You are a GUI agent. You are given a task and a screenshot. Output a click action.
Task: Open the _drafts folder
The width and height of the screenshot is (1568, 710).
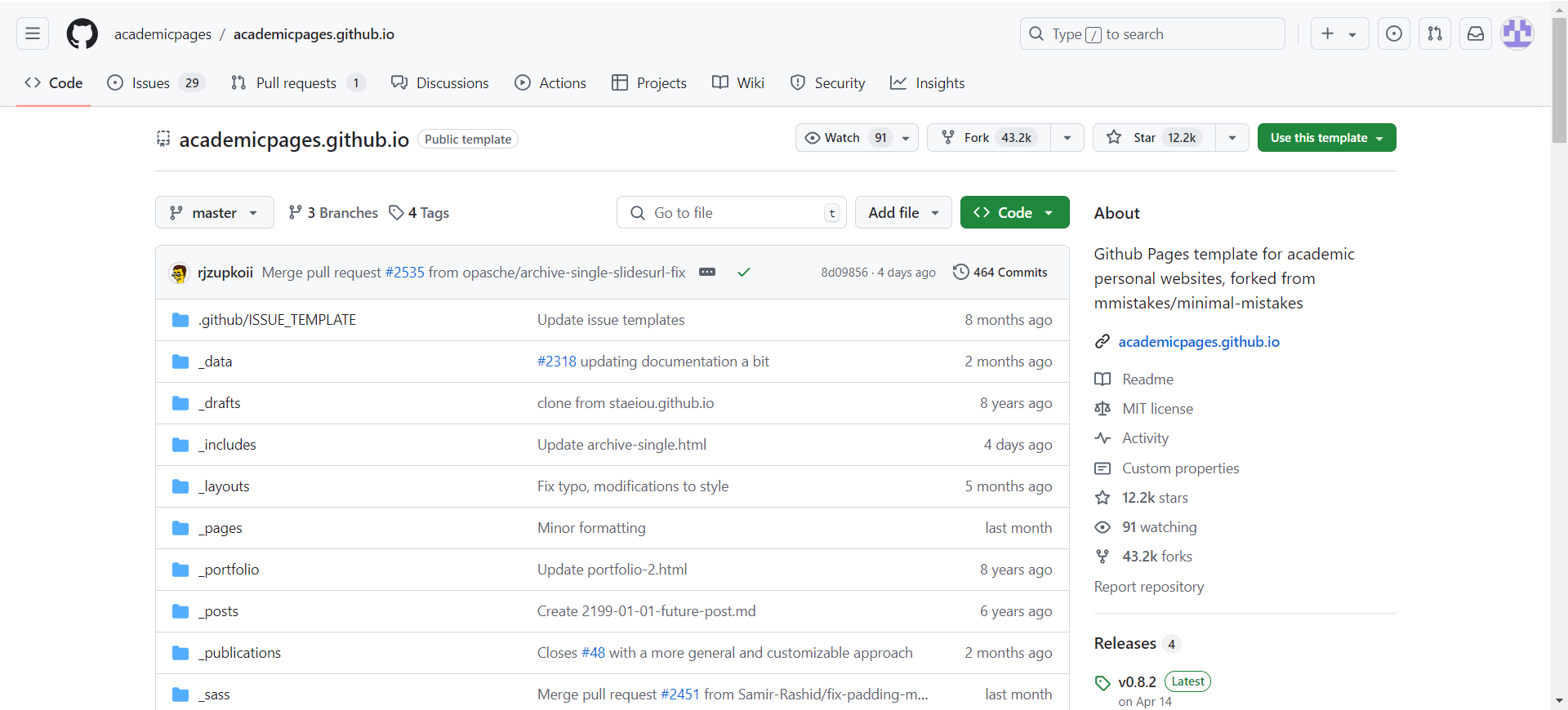click(219, 402)
